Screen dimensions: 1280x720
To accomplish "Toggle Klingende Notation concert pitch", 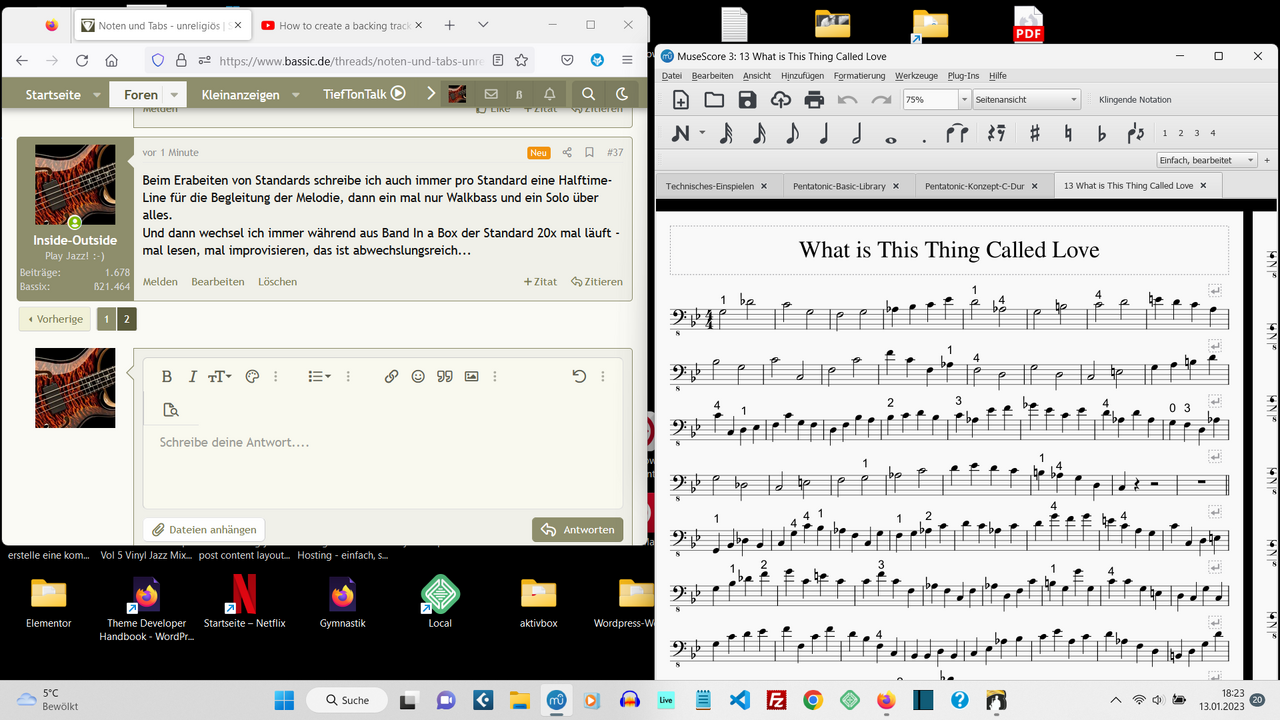I will 1135,100.
